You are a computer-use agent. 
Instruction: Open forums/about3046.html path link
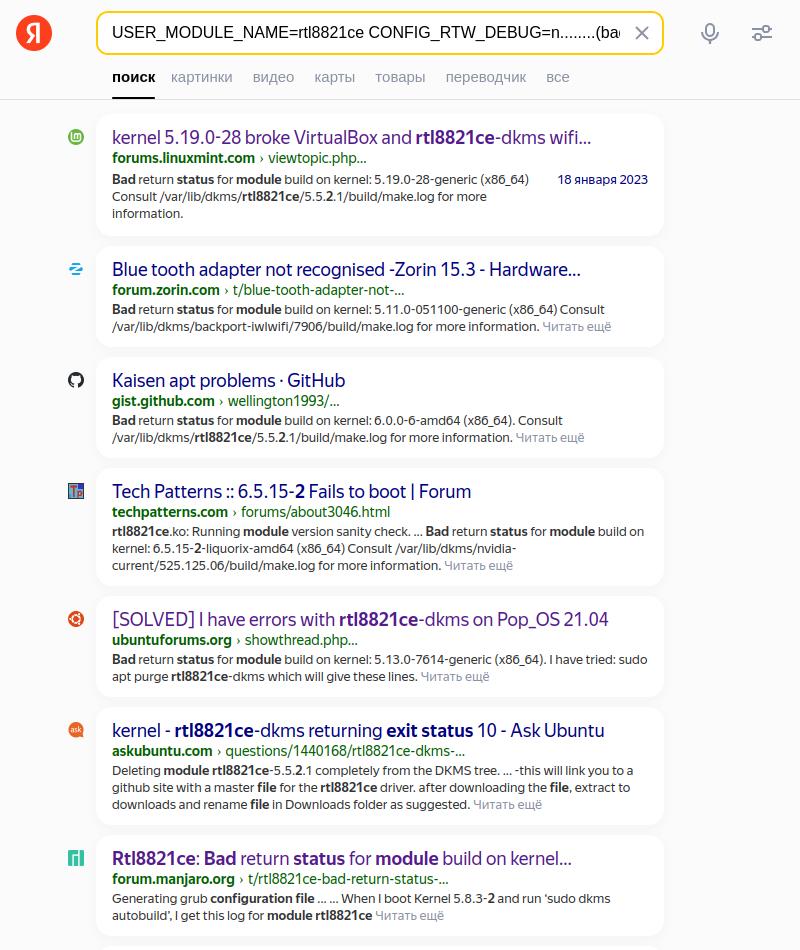(315, 512)
